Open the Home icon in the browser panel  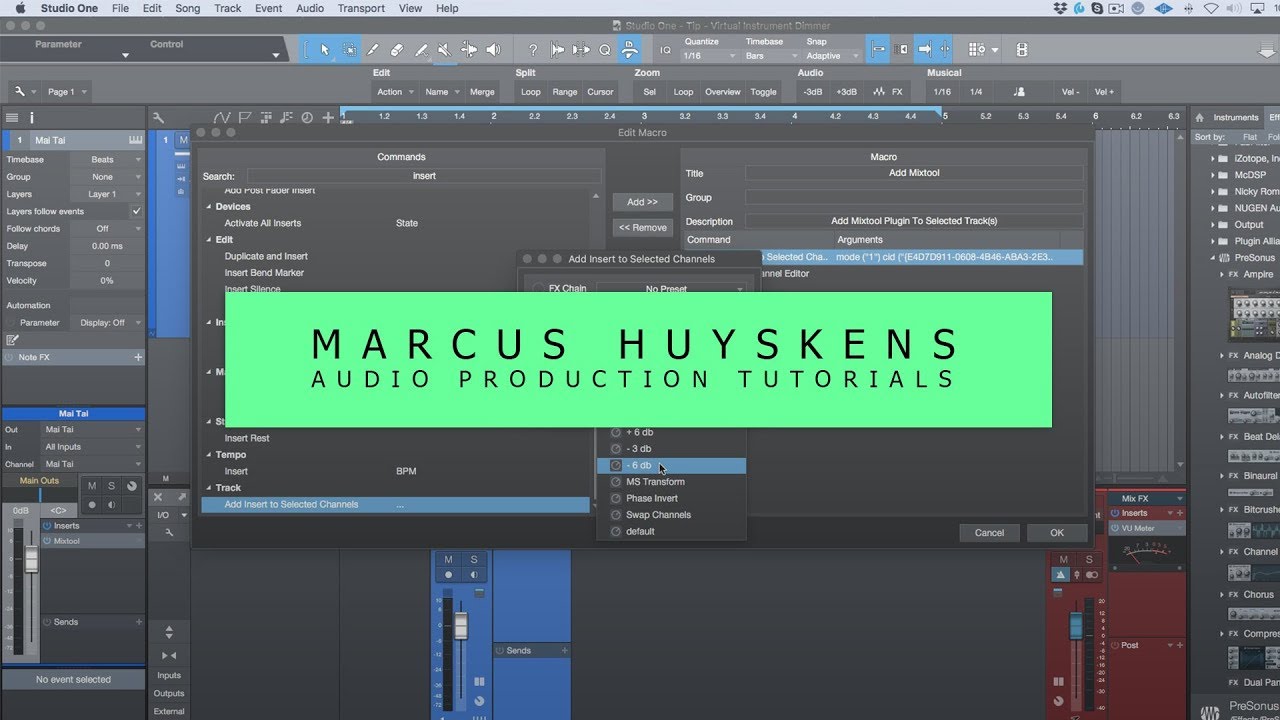pyautogui.click(x=1200, y=117)
